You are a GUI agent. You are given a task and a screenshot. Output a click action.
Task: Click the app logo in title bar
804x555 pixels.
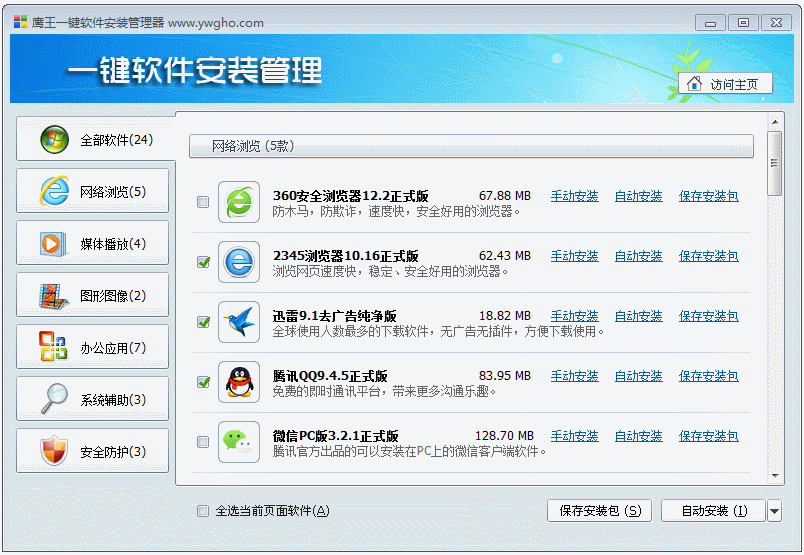pos(21,22)
